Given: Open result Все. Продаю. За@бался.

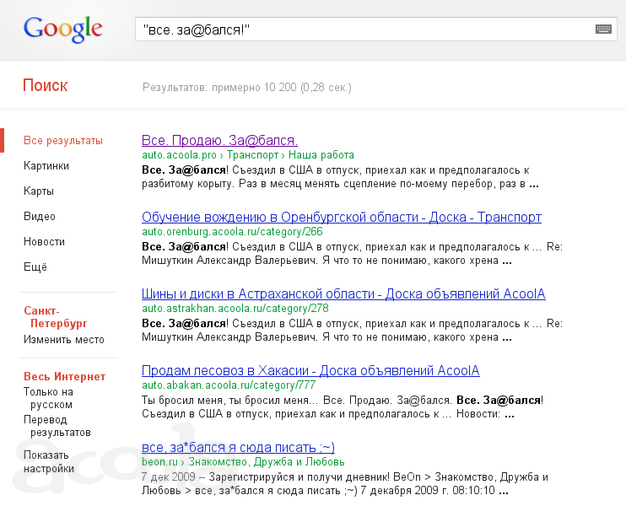Looking at the screenshot, I should click(x=220, y=140).
